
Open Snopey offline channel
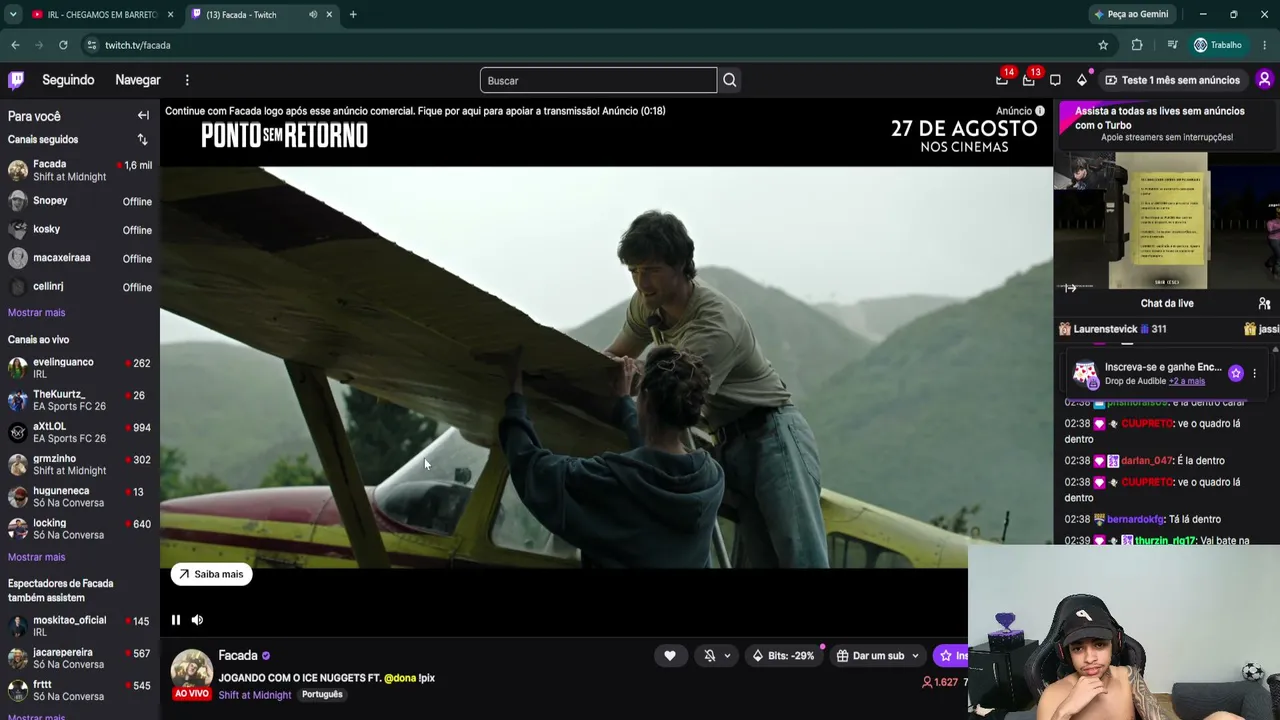point(80,202)
